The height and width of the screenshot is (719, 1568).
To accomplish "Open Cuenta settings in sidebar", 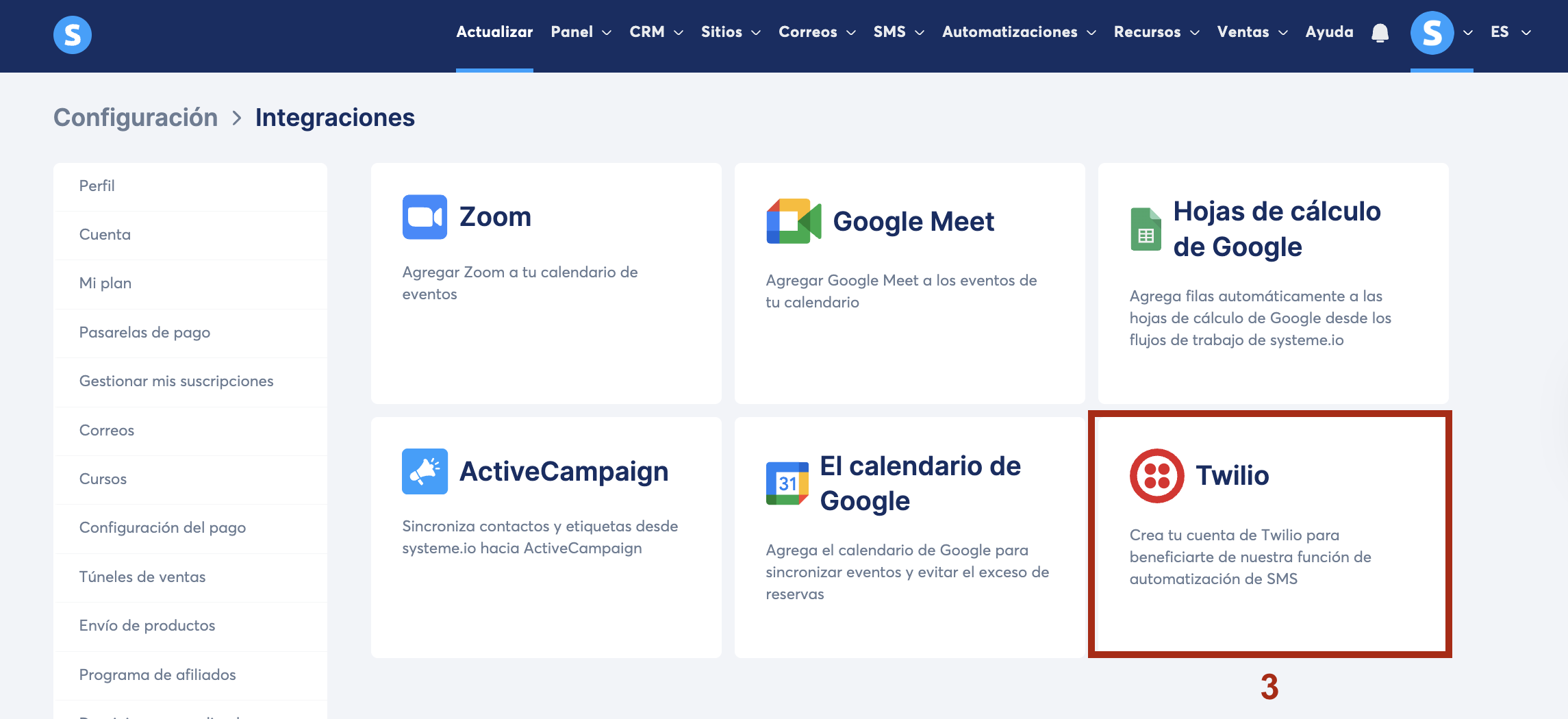I will [x=190, y=235].
